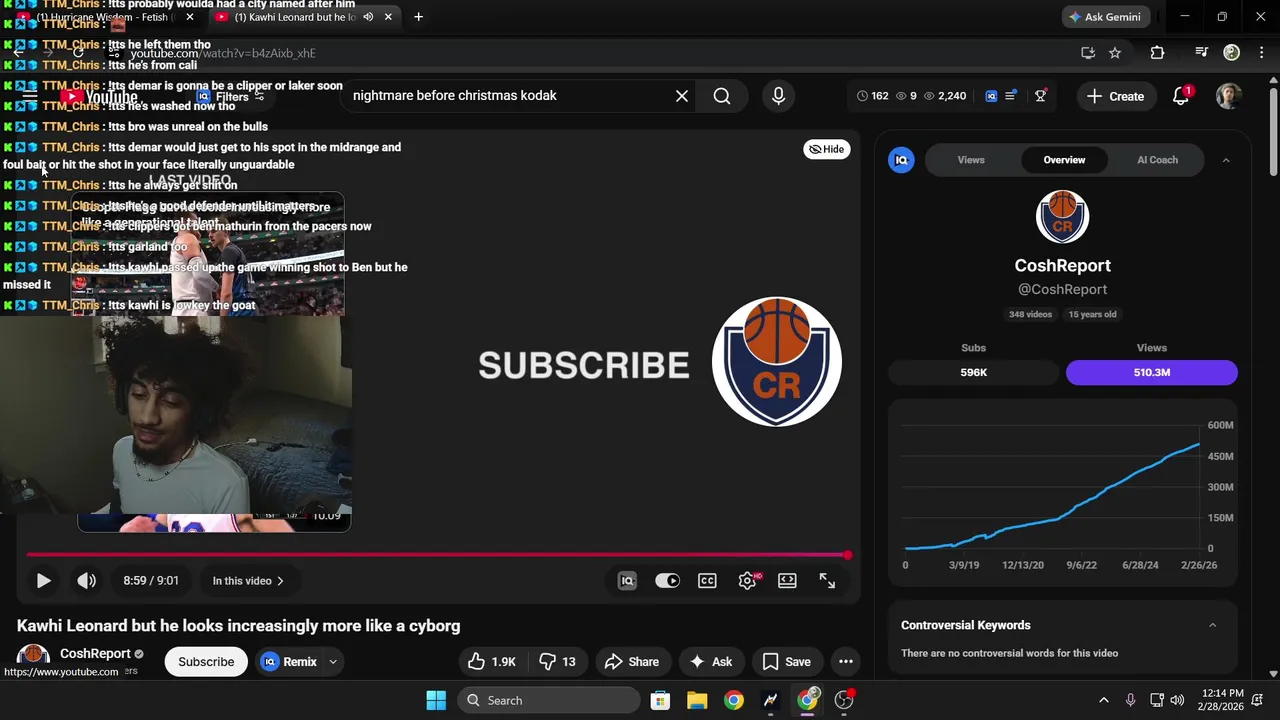Open YouTube notifications bell
This screenshot has width=1280, height=720.
click(1181, 96)
